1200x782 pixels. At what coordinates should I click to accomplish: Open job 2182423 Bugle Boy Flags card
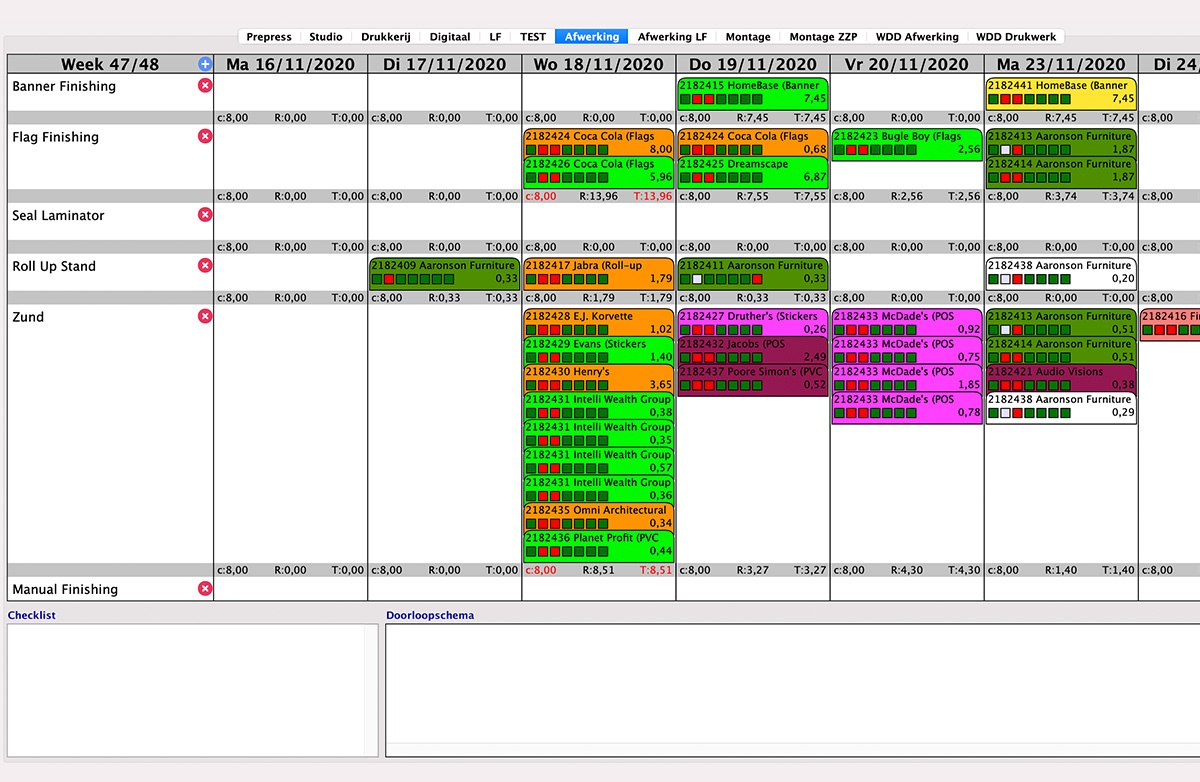[907, 143]
